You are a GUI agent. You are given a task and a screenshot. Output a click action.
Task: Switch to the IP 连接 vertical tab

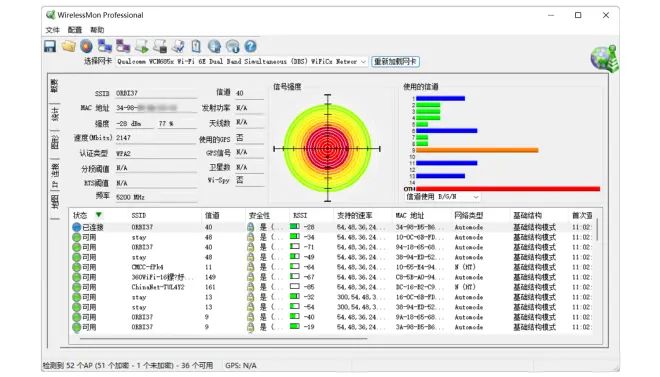point(55,175)
